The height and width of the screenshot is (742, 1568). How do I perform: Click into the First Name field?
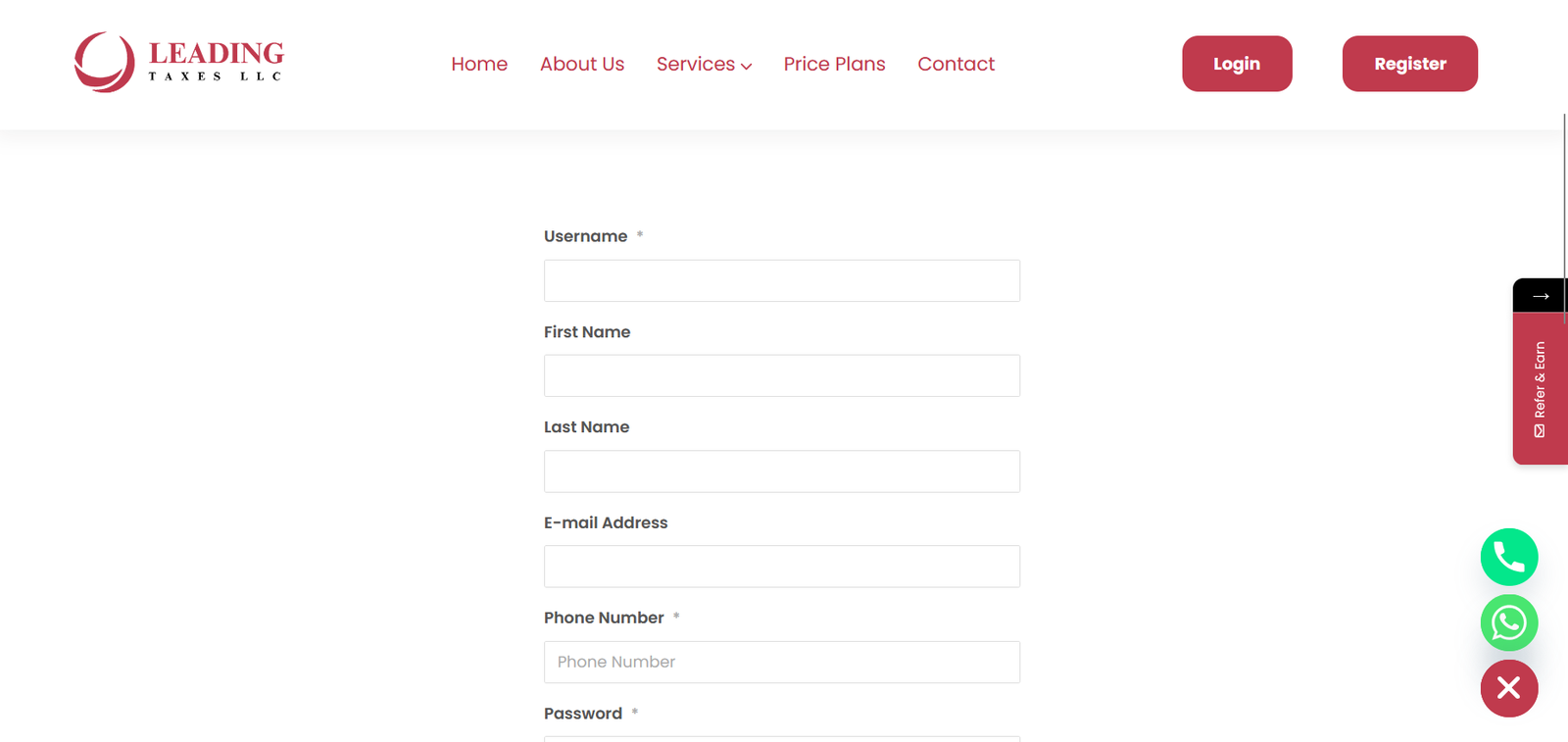click(x=781, y=376)
